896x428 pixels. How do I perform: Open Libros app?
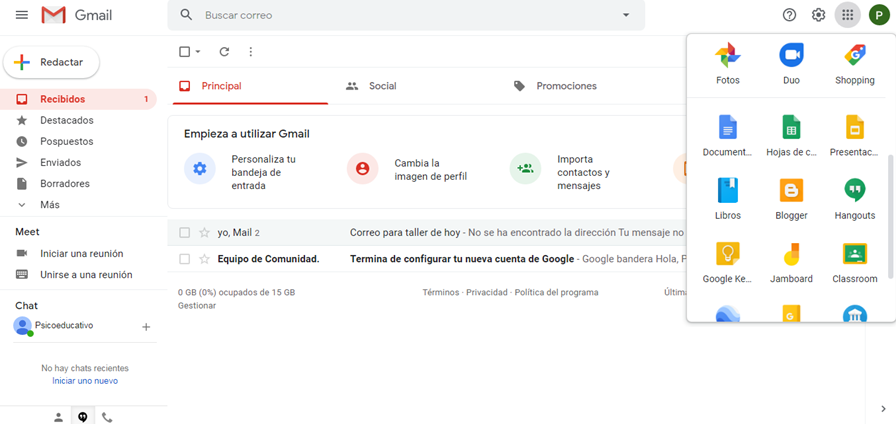(x=727, y=199)
